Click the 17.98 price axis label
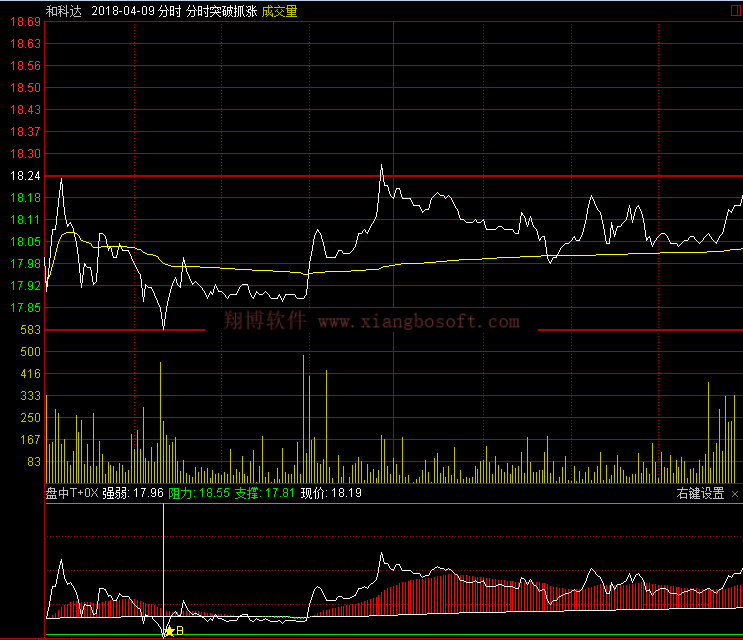The height and width of the screenshot is (640, 743). click(26, 264)
